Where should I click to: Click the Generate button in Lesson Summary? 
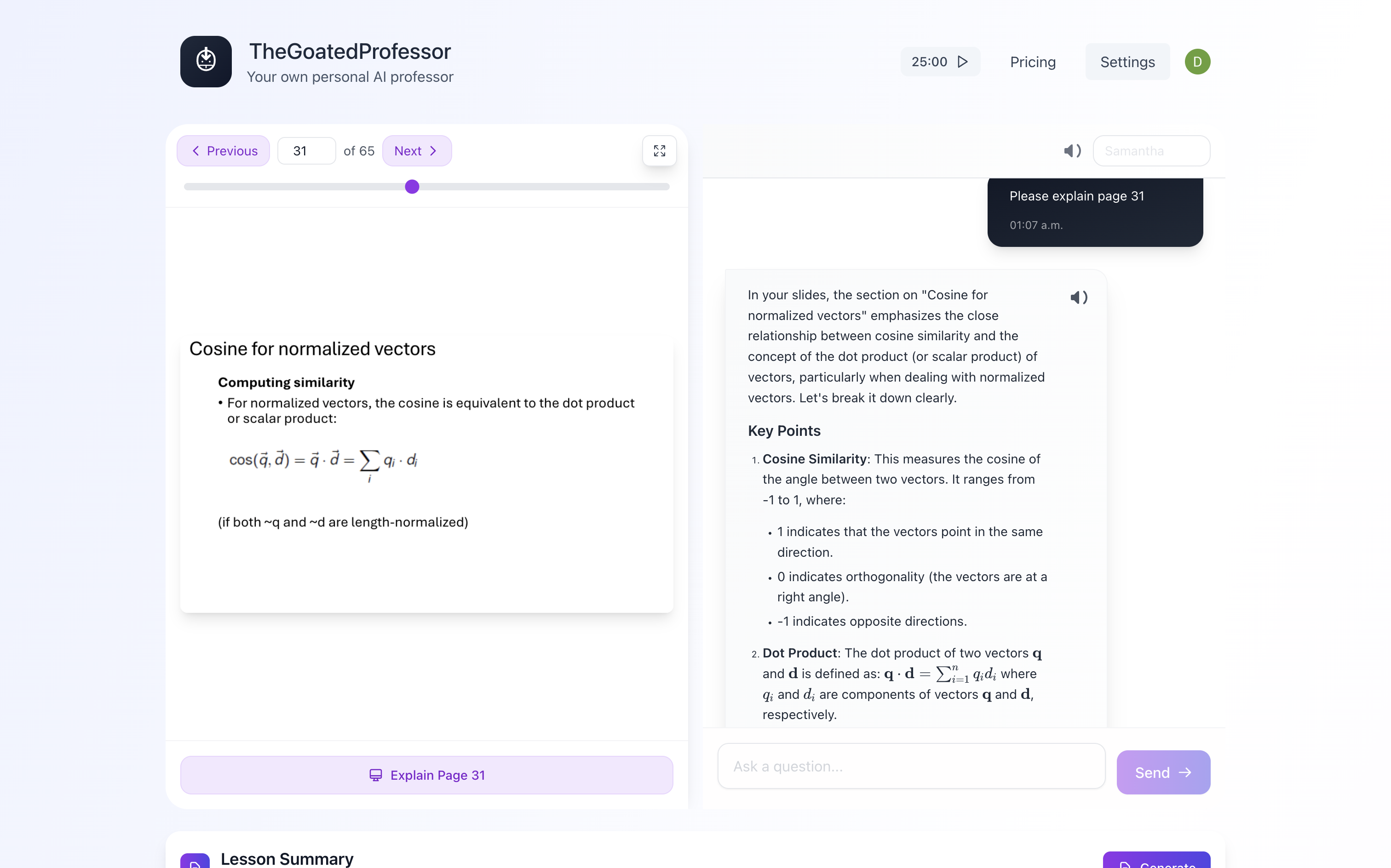pos(1156,861)
